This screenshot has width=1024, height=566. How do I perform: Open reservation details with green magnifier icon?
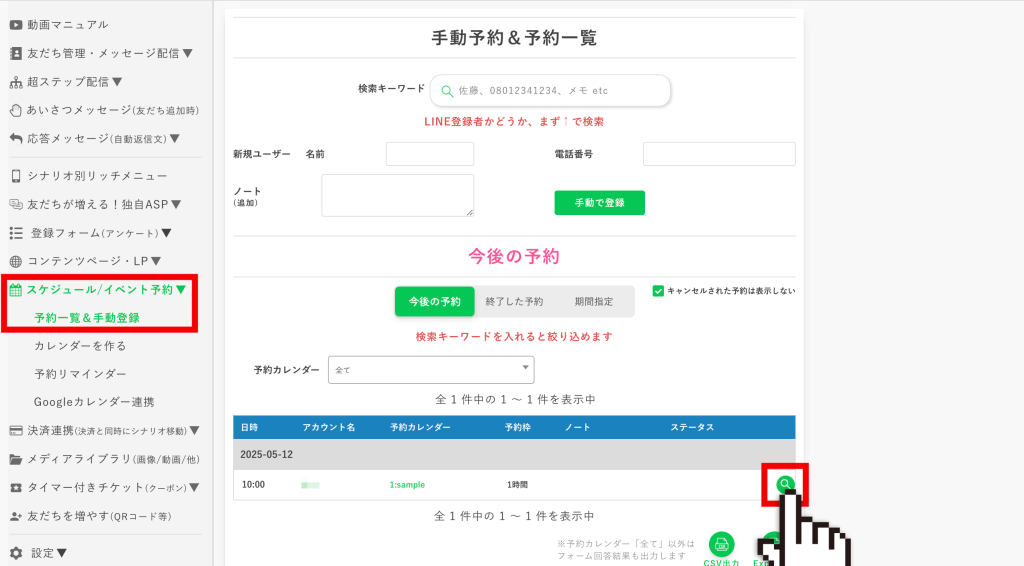(785, 484)
